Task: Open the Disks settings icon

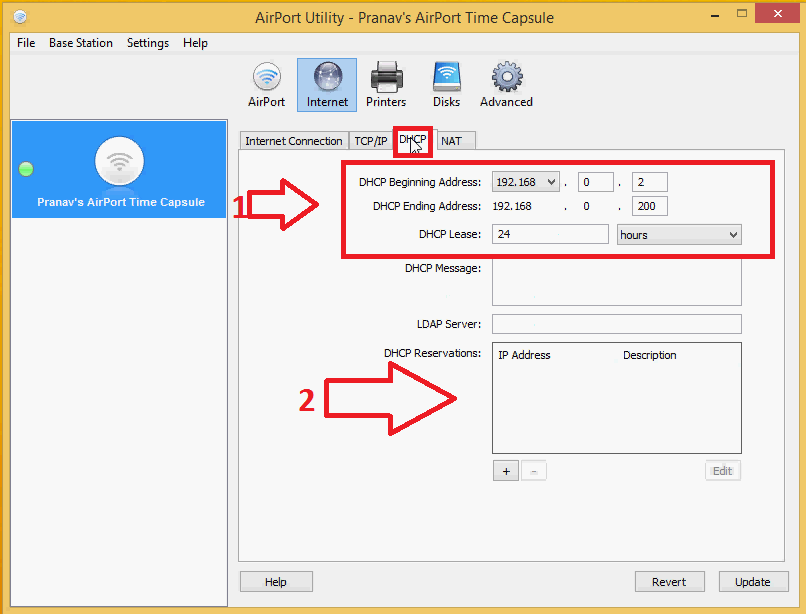Action: coord(446,85)
